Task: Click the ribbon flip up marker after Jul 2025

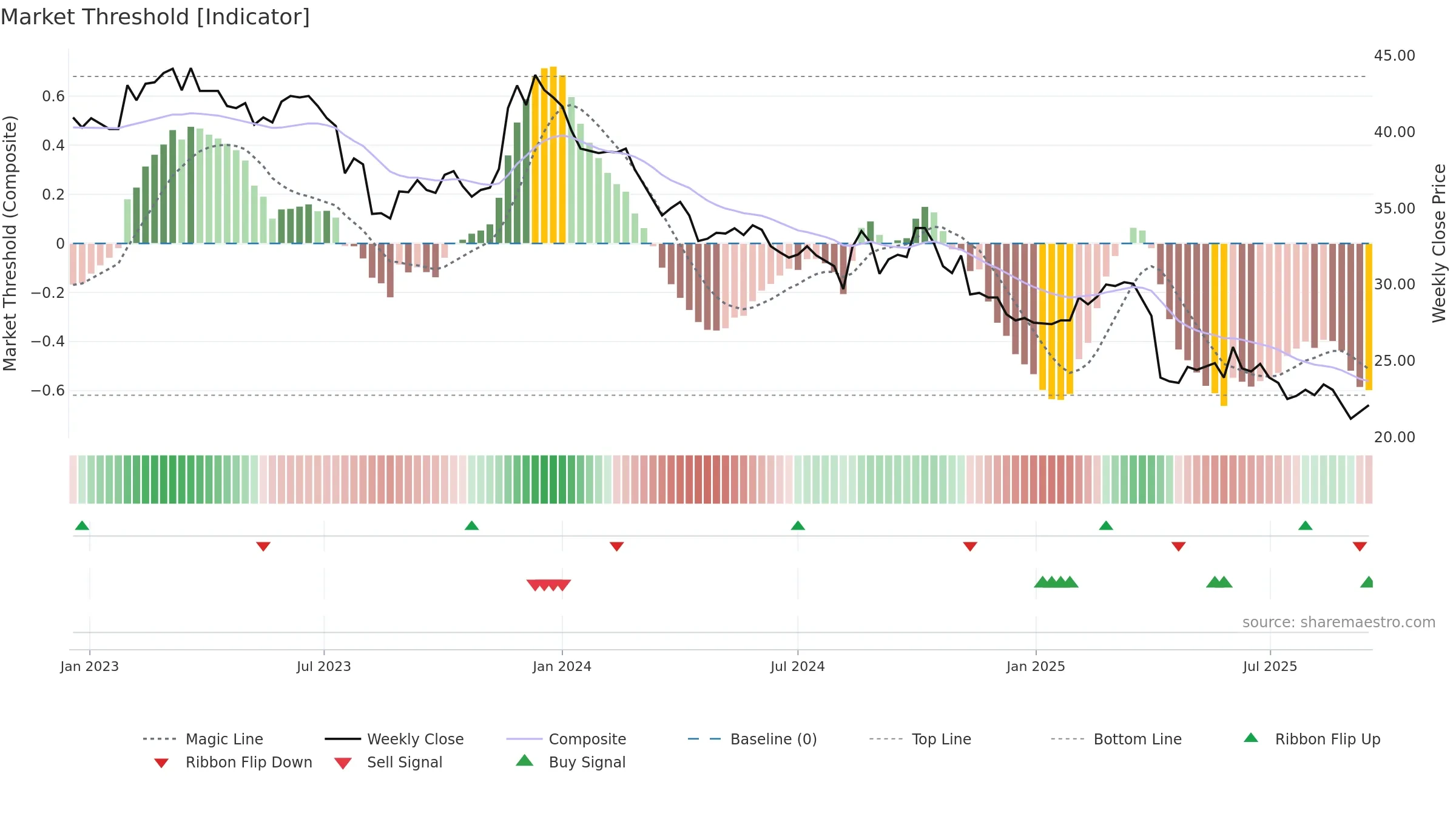Action: coord(1306,525)
